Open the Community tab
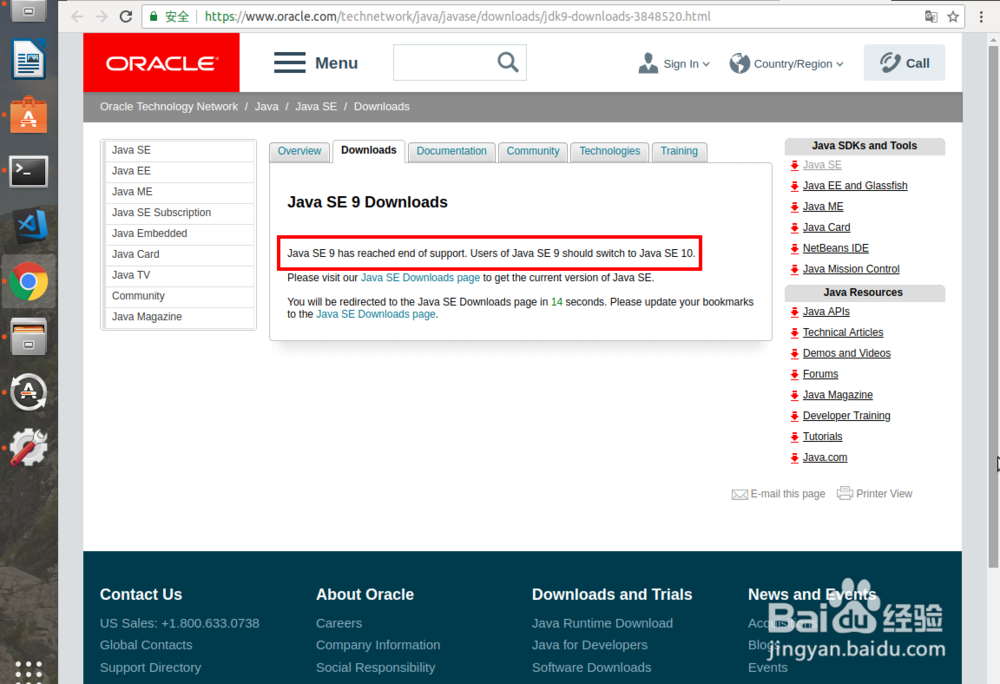Image resolution: width=1000 pixels, height=684 pixels. pos(533,151)
